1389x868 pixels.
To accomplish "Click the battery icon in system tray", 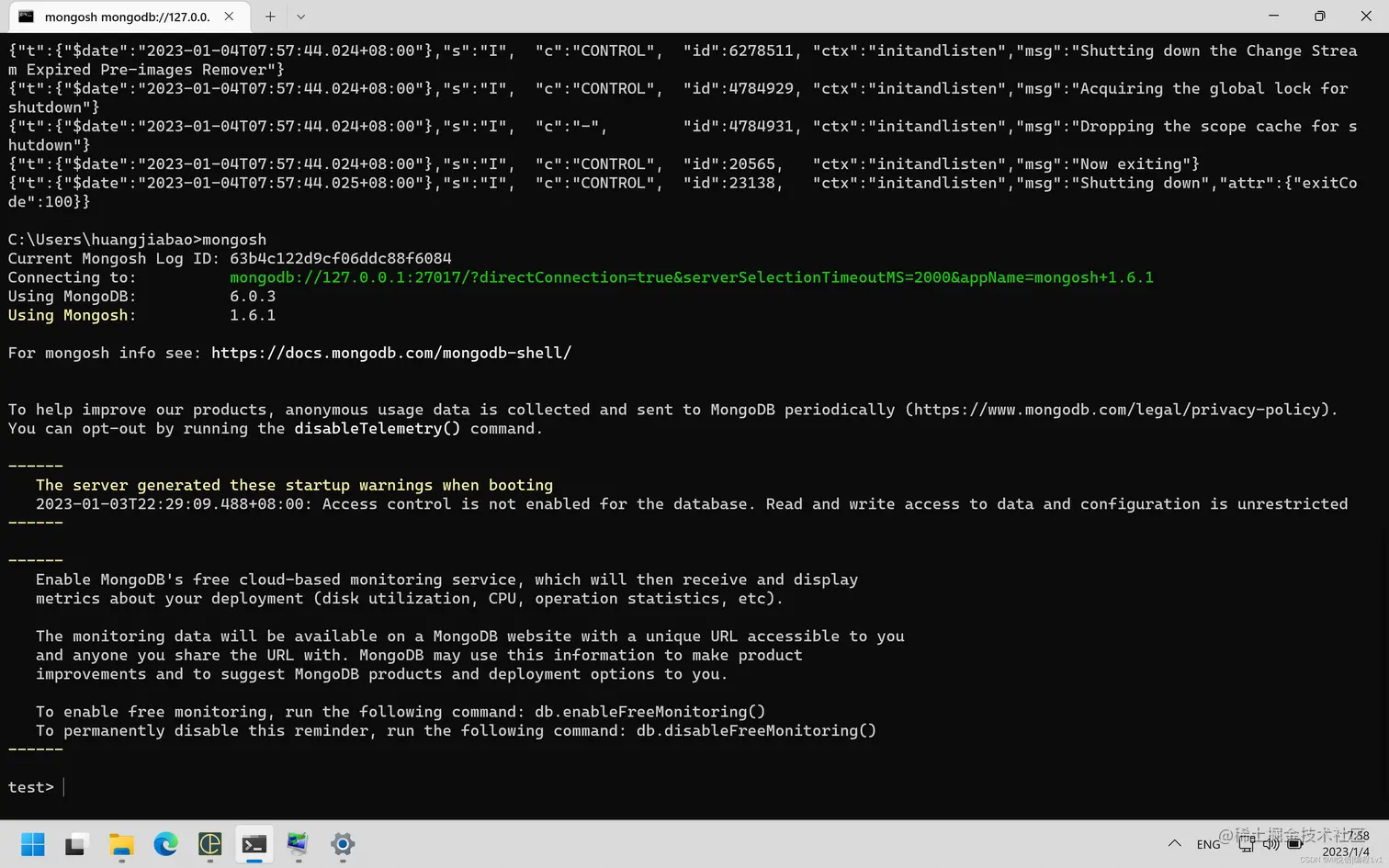I will coord(1294,844).
